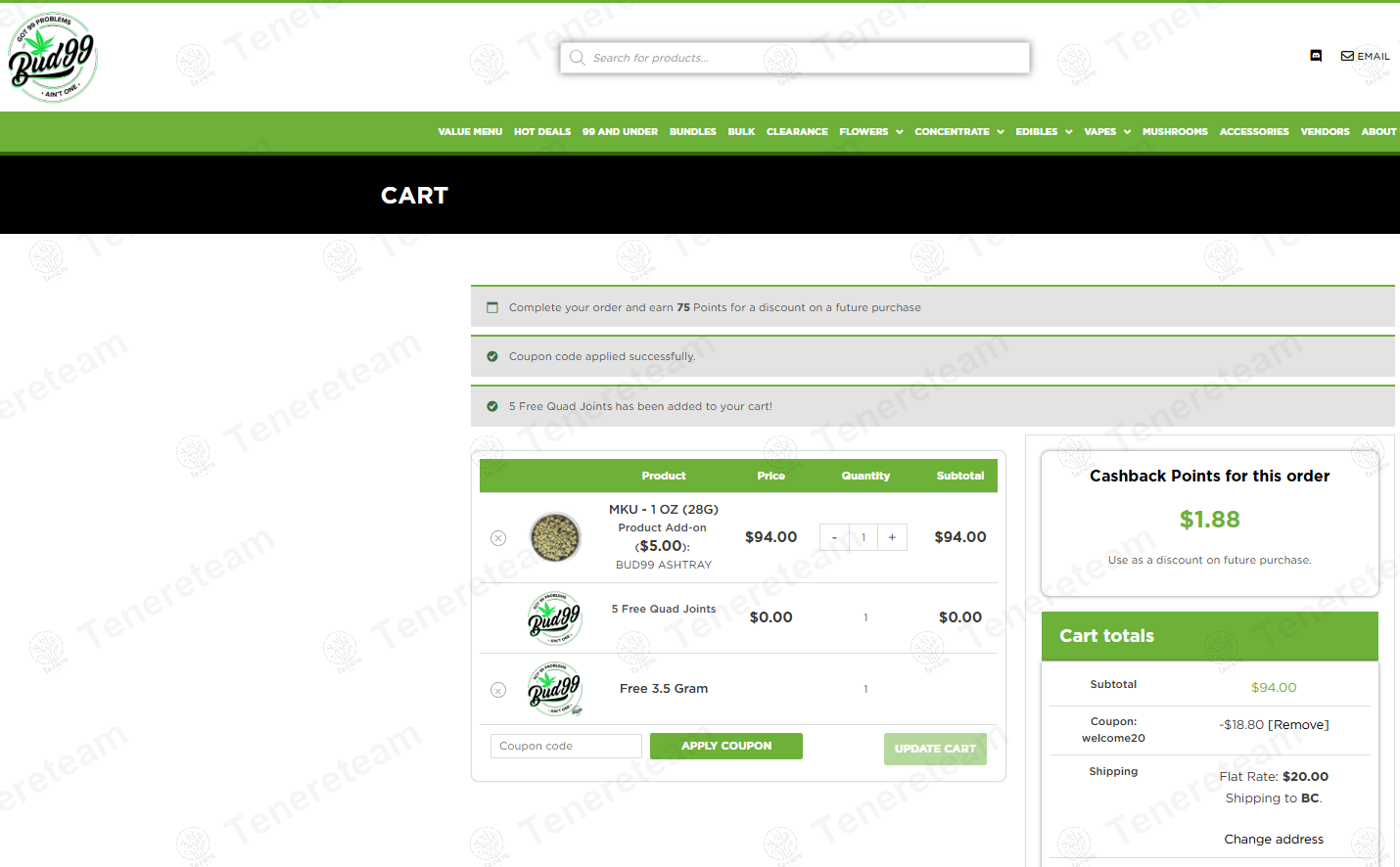This screenshot has height=867, width=1400.
Task: Click the 5 Free Quad Joints thumbnail
Action: 555,617
